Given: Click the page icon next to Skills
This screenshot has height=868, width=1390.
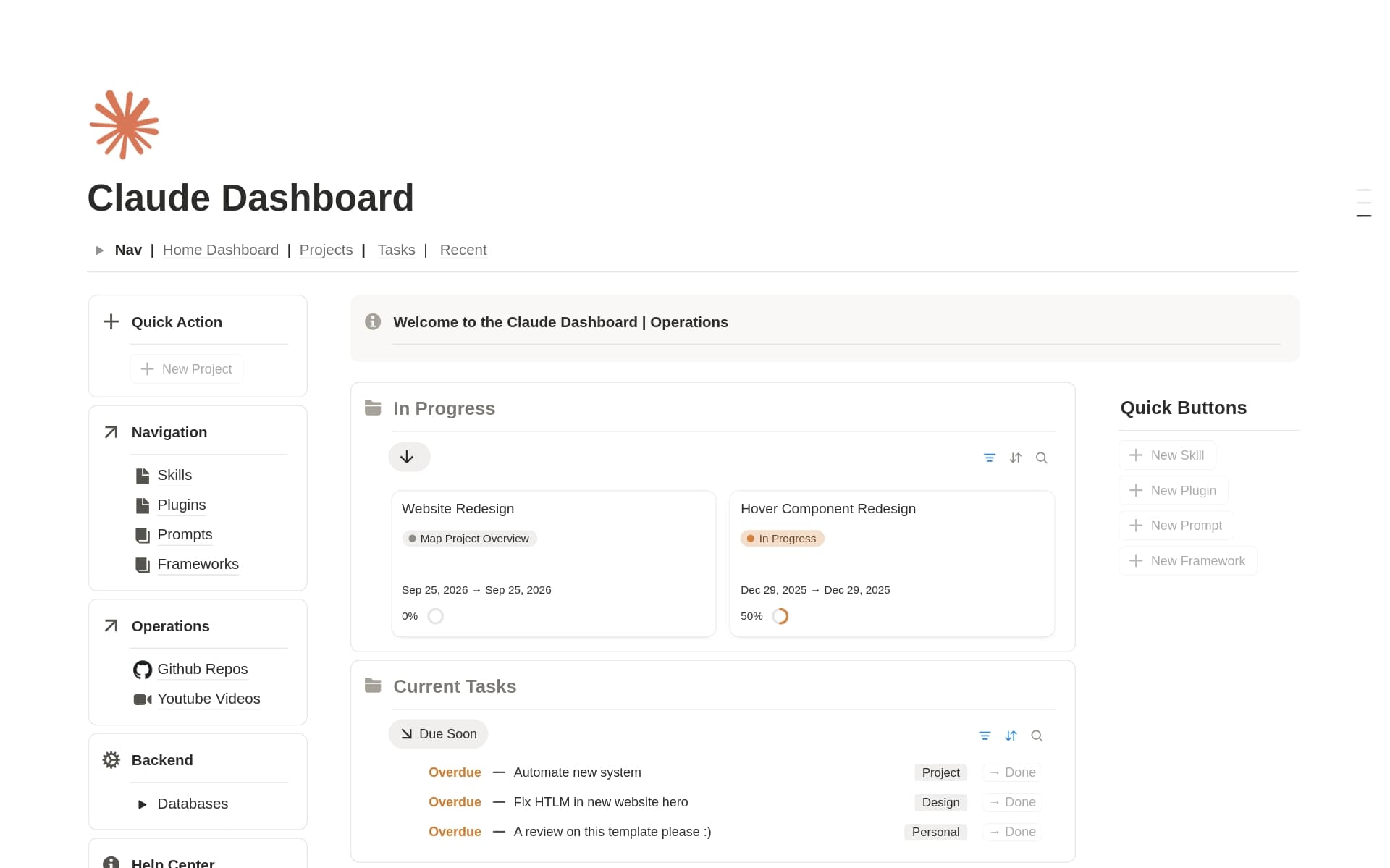Looking at the screenshot, I should [x=143, y=476].
